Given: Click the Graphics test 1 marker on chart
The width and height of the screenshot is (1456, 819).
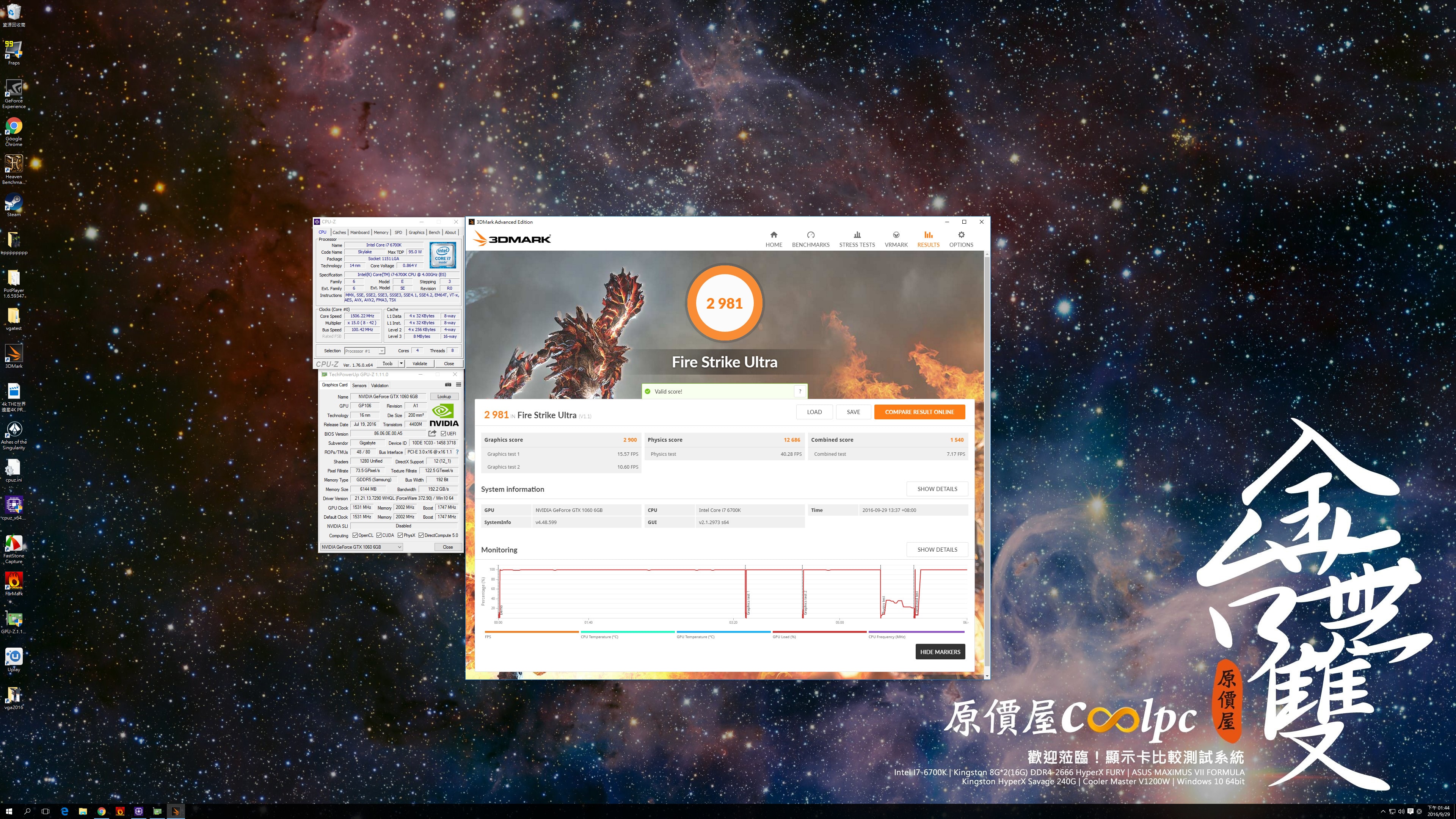Looking at the screenshot, I should [x=748, y=604].
